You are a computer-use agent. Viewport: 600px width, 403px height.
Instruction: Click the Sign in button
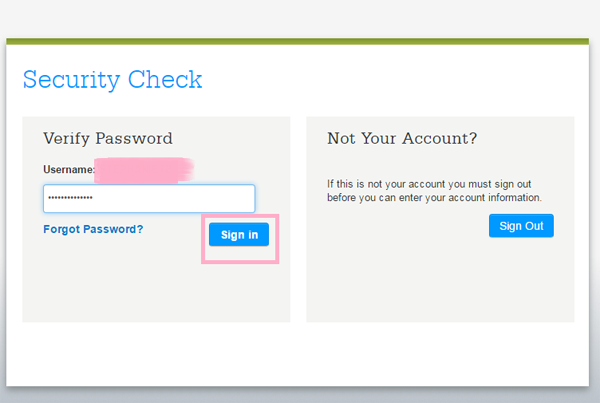tap(240, 235)
